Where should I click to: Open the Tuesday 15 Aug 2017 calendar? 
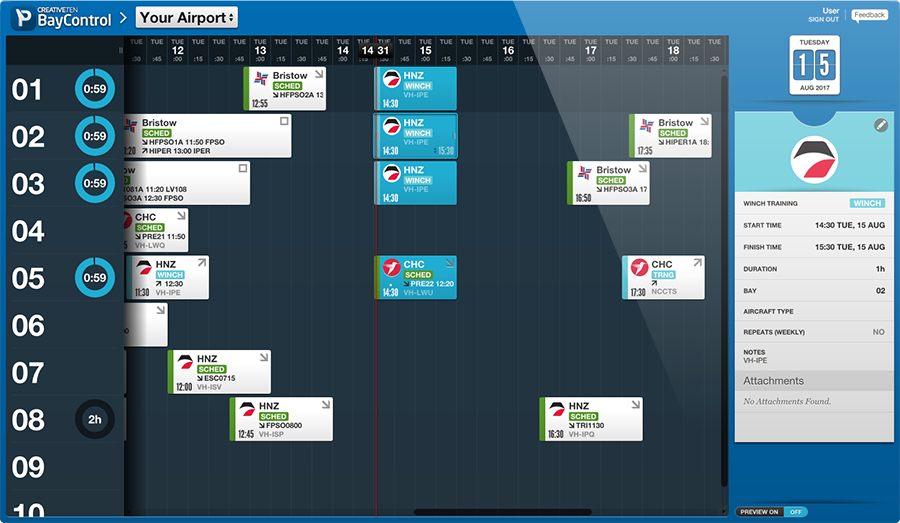click(814, 65)
